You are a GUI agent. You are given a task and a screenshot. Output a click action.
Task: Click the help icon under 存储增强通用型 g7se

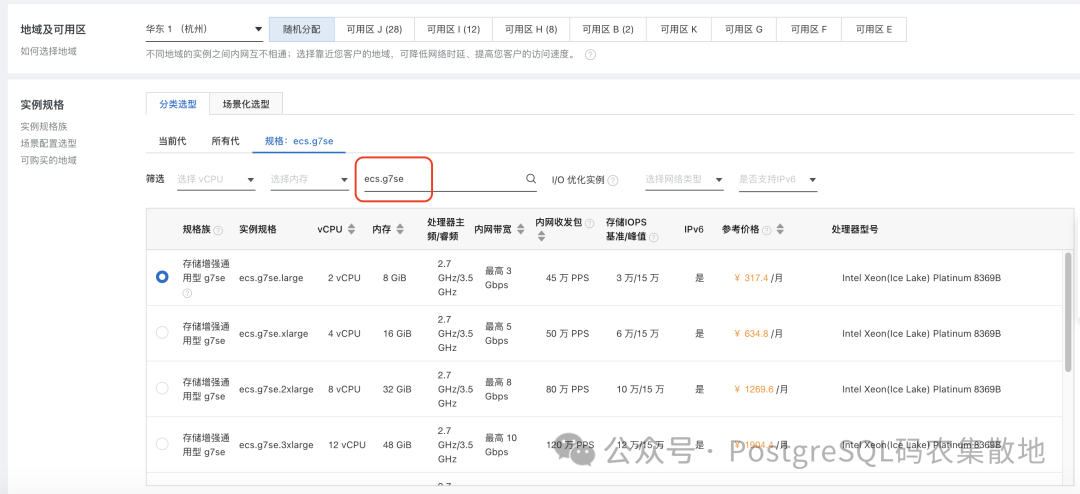coord(187,294)
